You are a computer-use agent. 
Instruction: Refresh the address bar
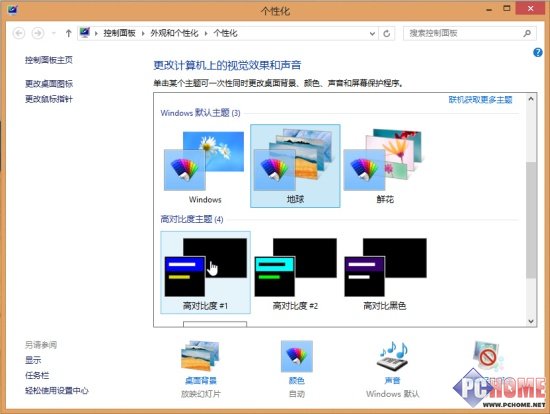tap(387, 34)
